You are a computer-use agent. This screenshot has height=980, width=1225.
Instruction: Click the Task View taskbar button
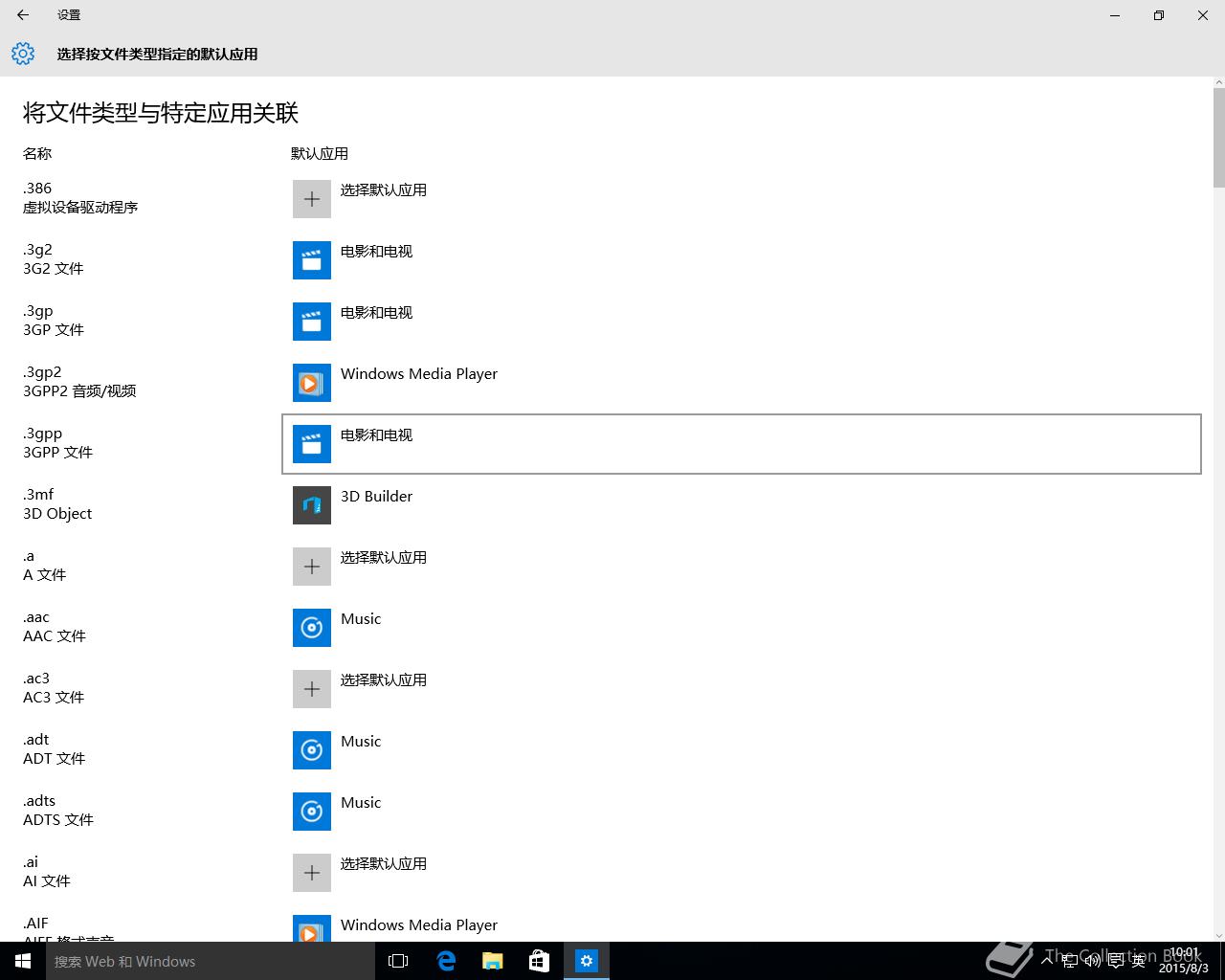(398, 961)
